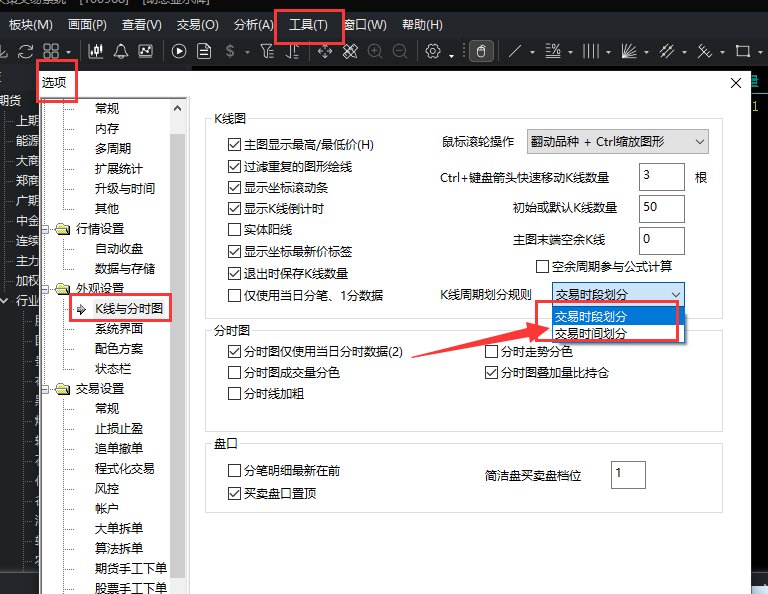The height and width of the screenshot is (594, 768).
Task: Click the trend line chart window icon
Action: click(x=145, y=51)
